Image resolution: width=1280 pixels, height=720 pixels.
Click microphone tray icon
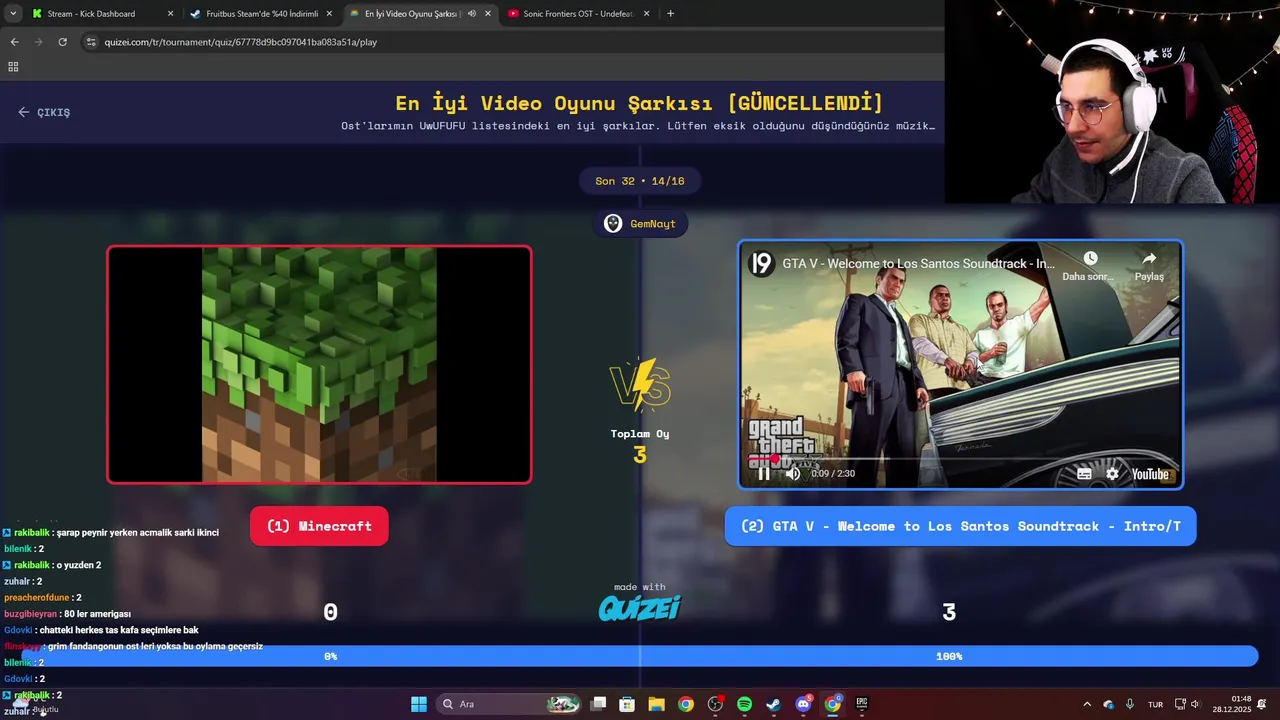click(1130, 704)
